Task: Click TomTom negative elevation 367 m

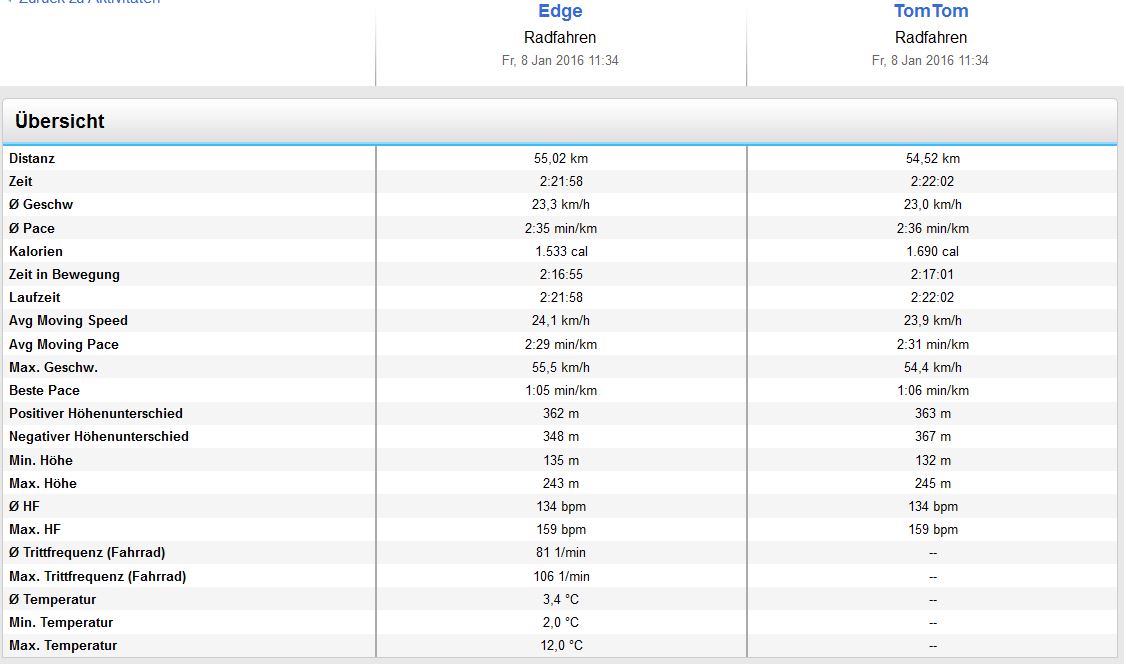Action: (x=932, y=436)
